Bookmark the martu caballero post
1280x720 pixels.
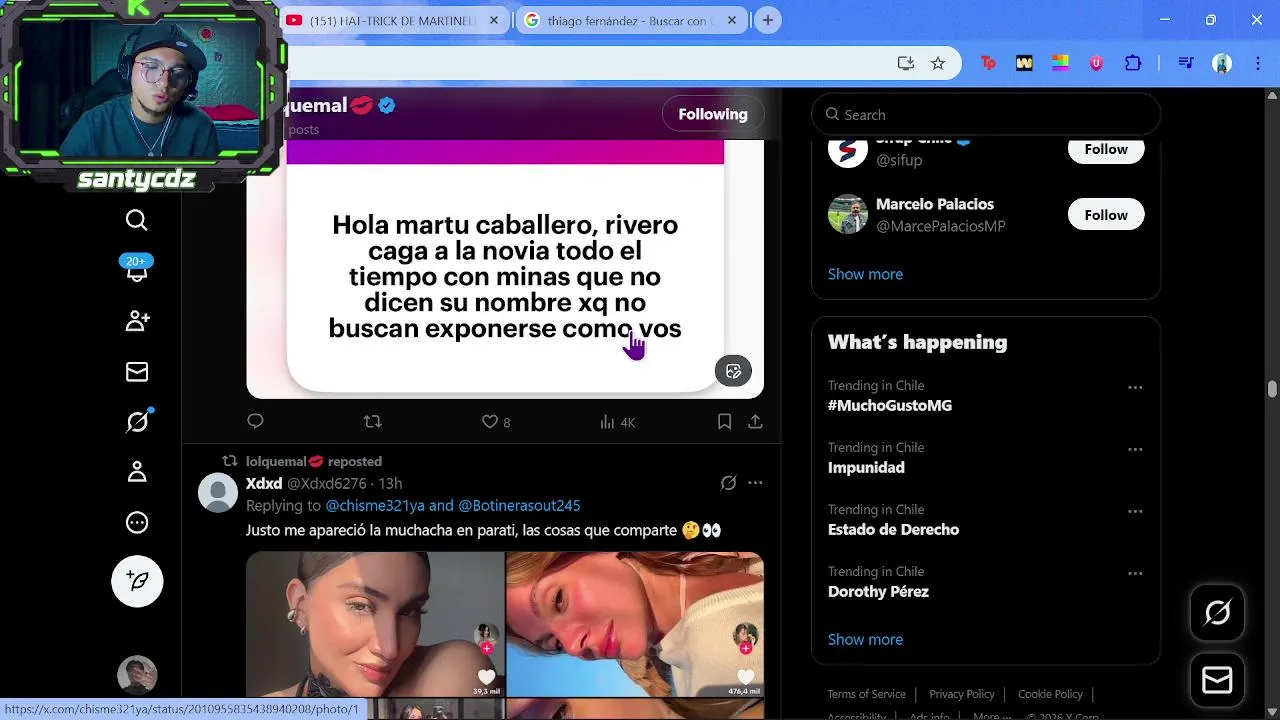tap(724, 422)
